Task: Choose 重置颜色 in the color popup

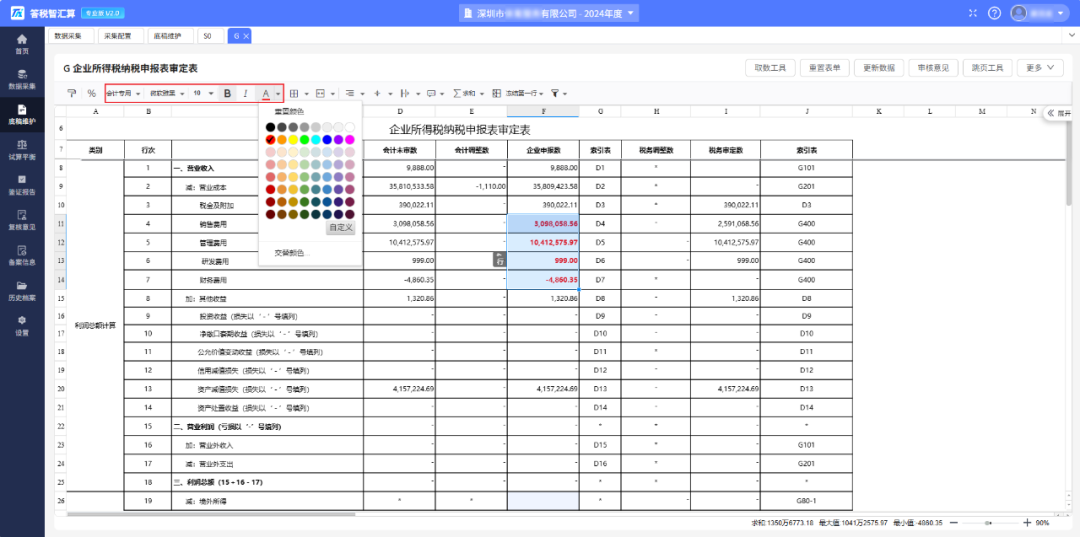Action: tap(289, 111)
